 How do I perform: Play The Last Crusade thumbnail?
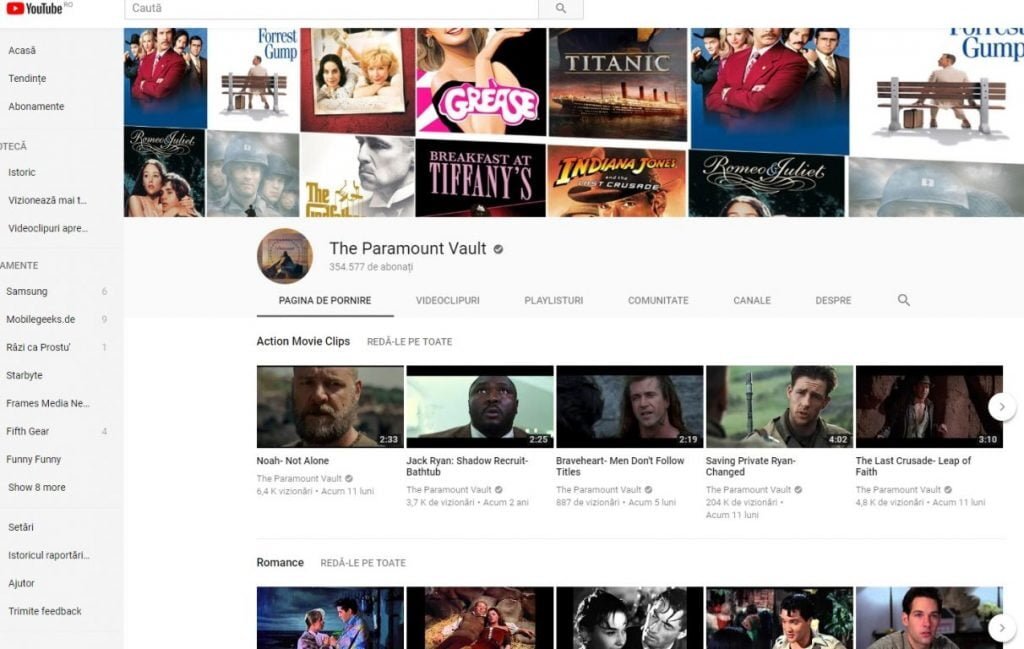pyautogui.click(x=929, y=407)
